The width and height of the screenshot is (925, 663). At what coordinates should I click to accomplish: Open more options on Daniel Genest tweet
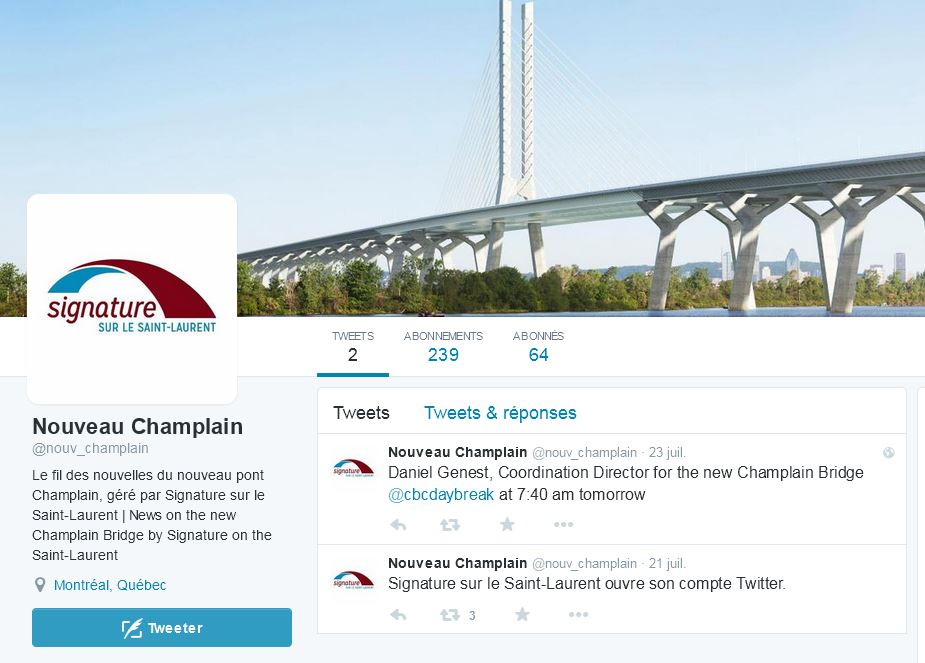click(x=563, y=524)
